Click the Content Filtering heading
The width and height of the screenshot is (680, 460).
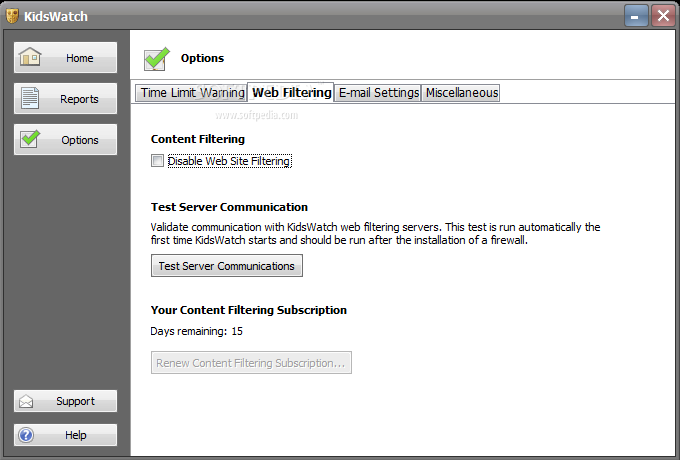pyautogui.click(x=198, y=139)
